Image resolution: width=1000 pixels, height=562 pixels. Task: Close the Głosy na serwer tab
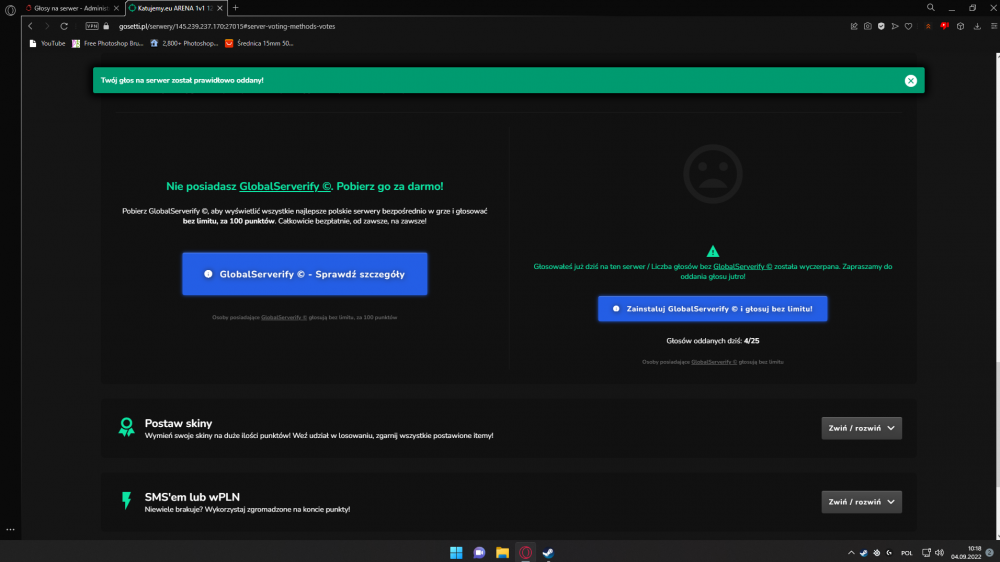pos(116,8)
